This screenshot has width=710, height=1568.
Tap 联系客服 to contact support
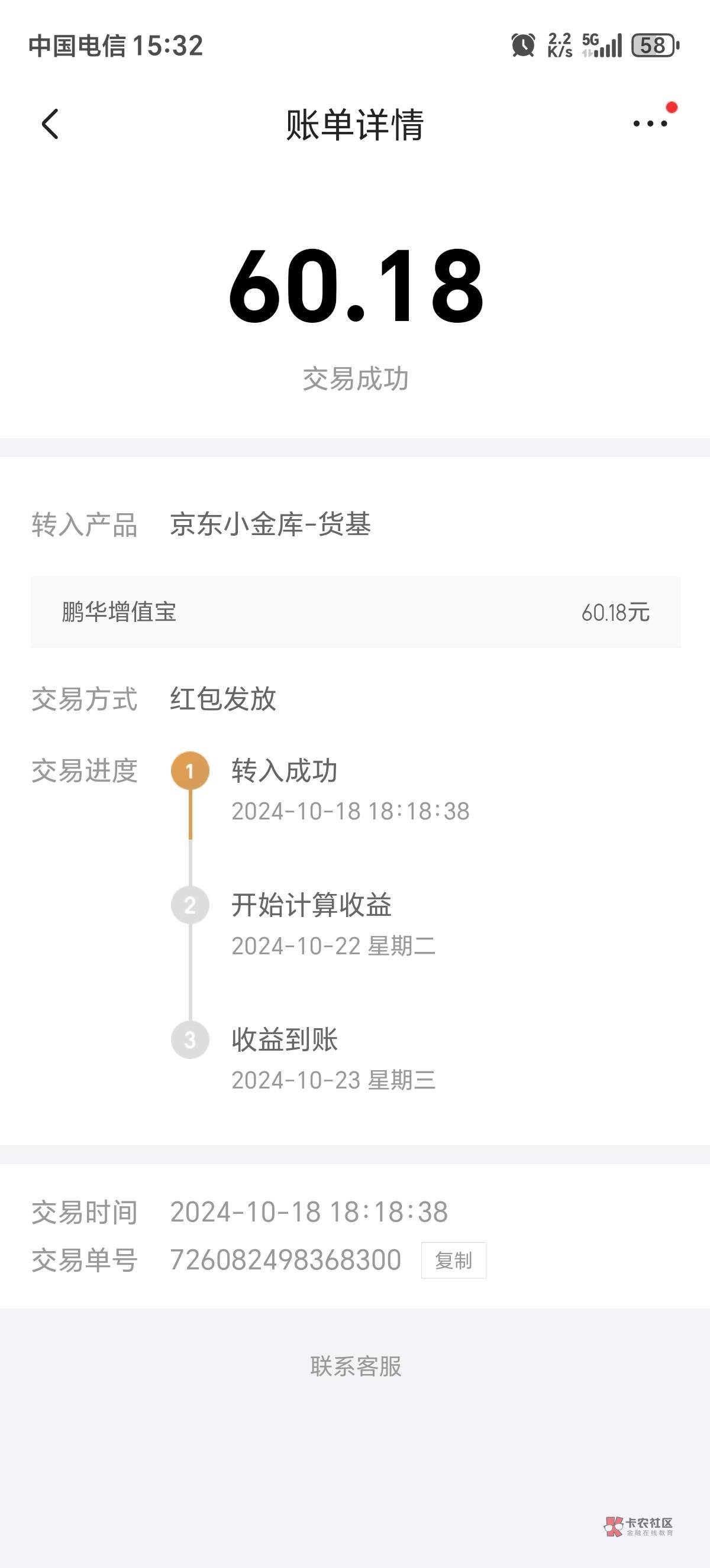356,1366
